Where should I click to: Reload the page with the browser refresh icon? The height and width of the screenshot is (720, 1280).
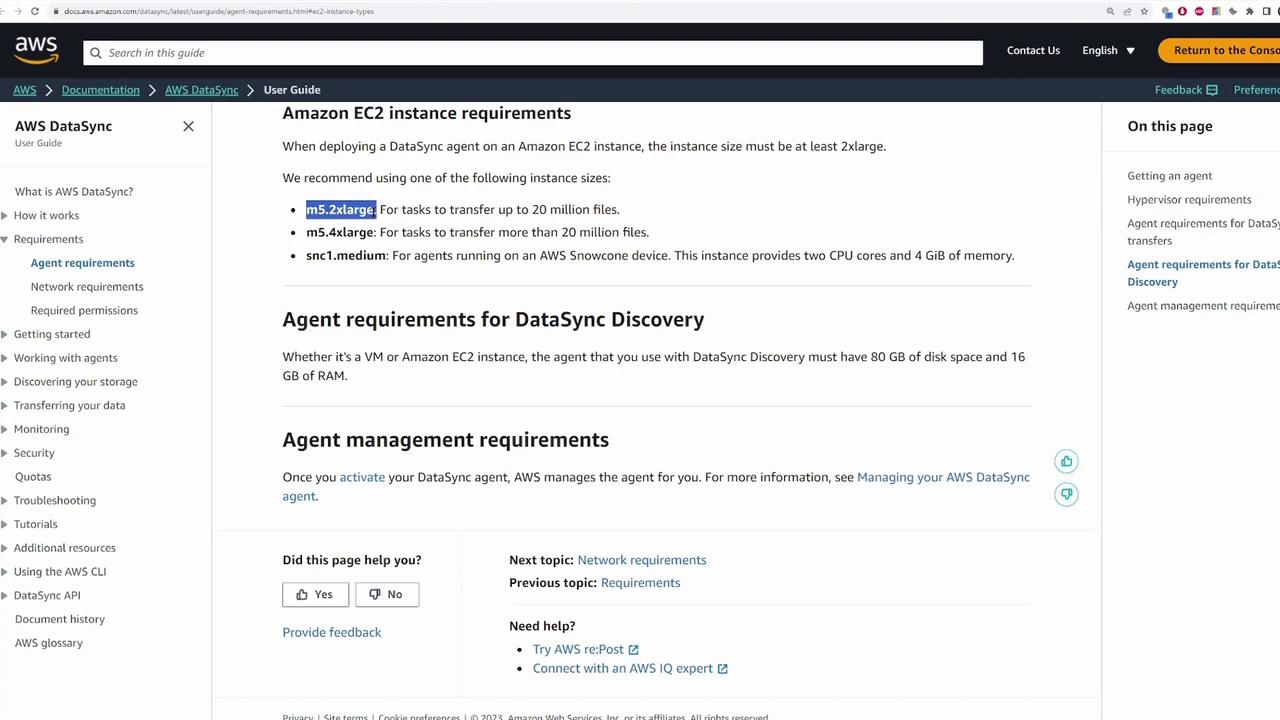point(35,11)
